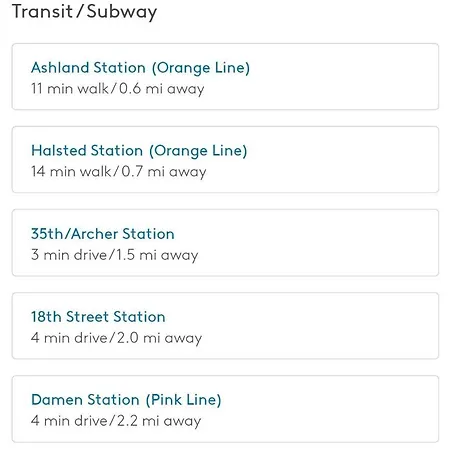Image resolution: width=450 pixels, height=450 pixels.
Task: Select the 18th Street Station transit card
Action: (x=225, y=326)
